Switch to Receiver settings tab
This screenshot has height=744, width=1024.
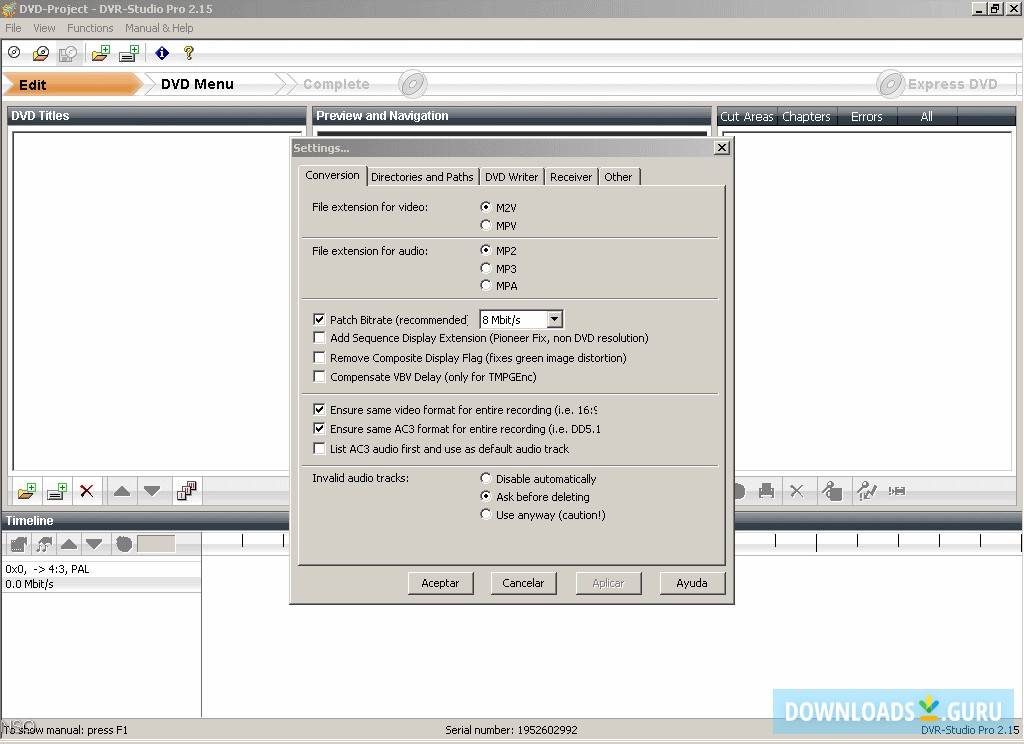point(571,177)
